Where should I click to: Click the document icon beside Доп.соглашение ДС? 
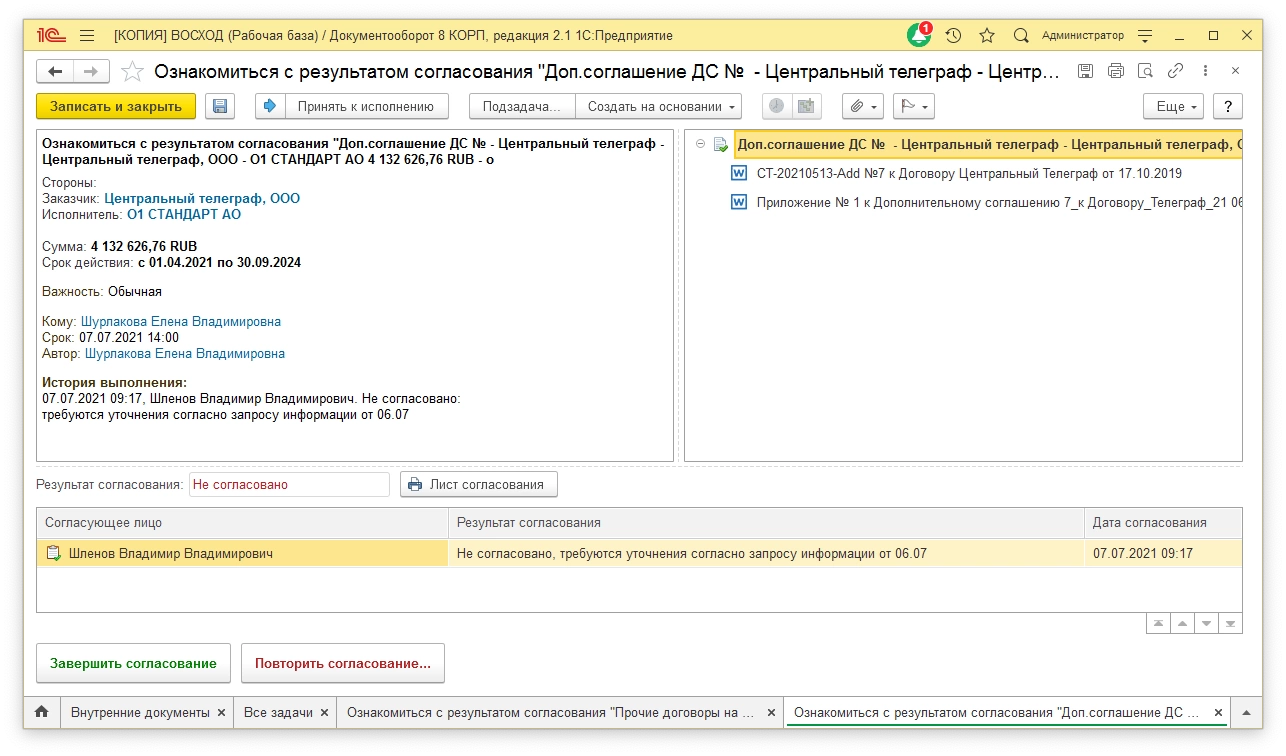click(x=721, y=145)
